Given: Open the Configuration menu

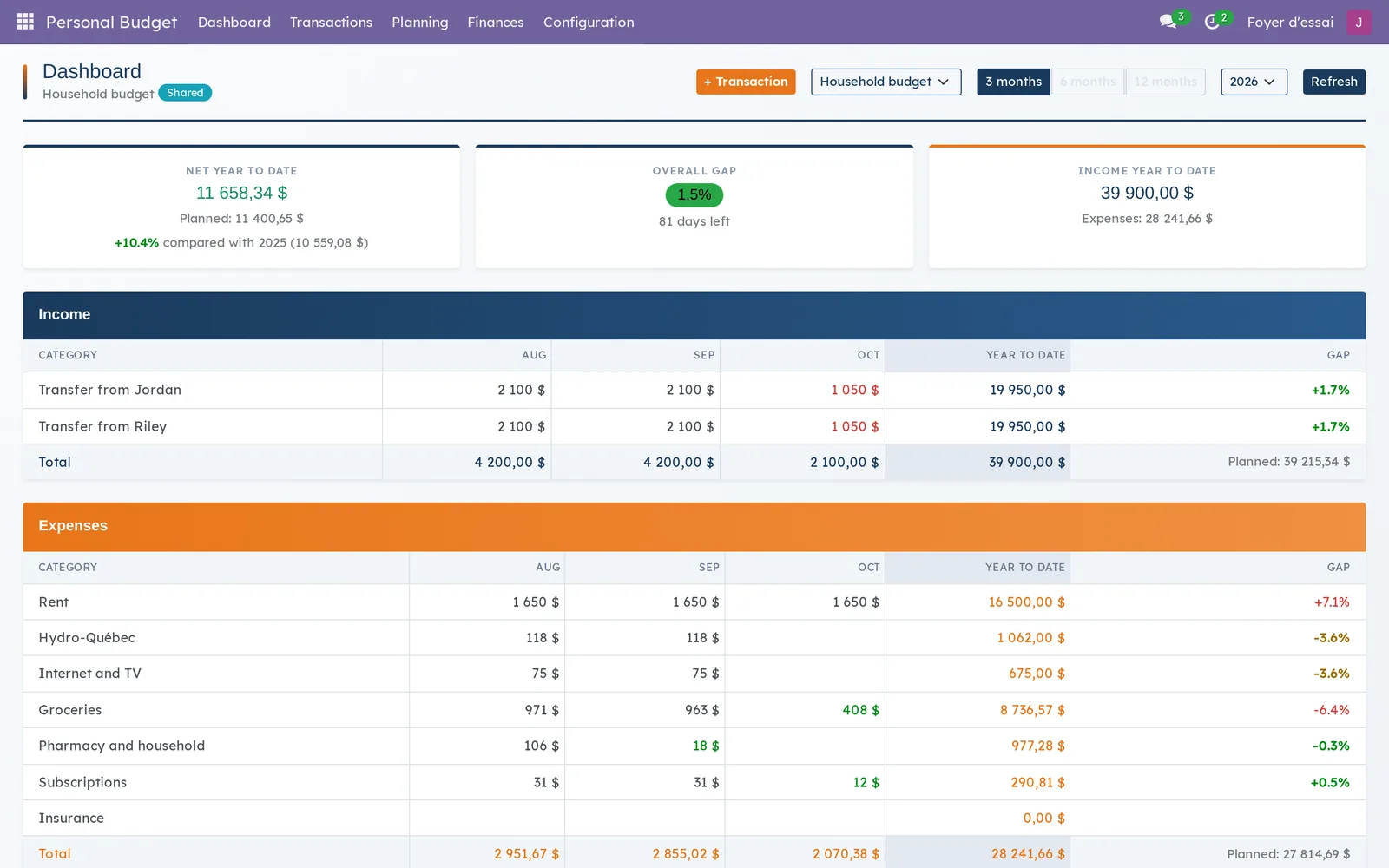Looking at the screenshot, I should (589, 22).
